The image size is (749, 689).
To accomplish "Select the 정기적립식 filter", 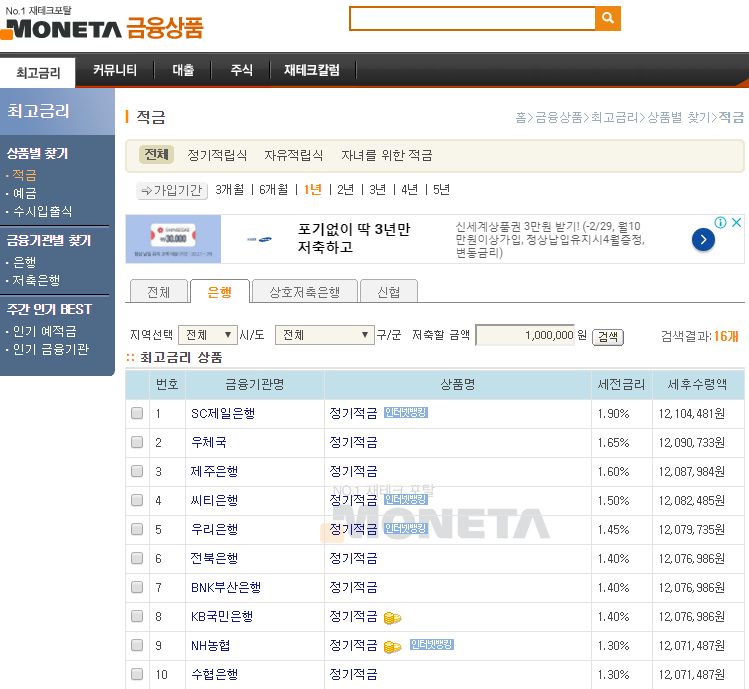I will click(217, 155).
